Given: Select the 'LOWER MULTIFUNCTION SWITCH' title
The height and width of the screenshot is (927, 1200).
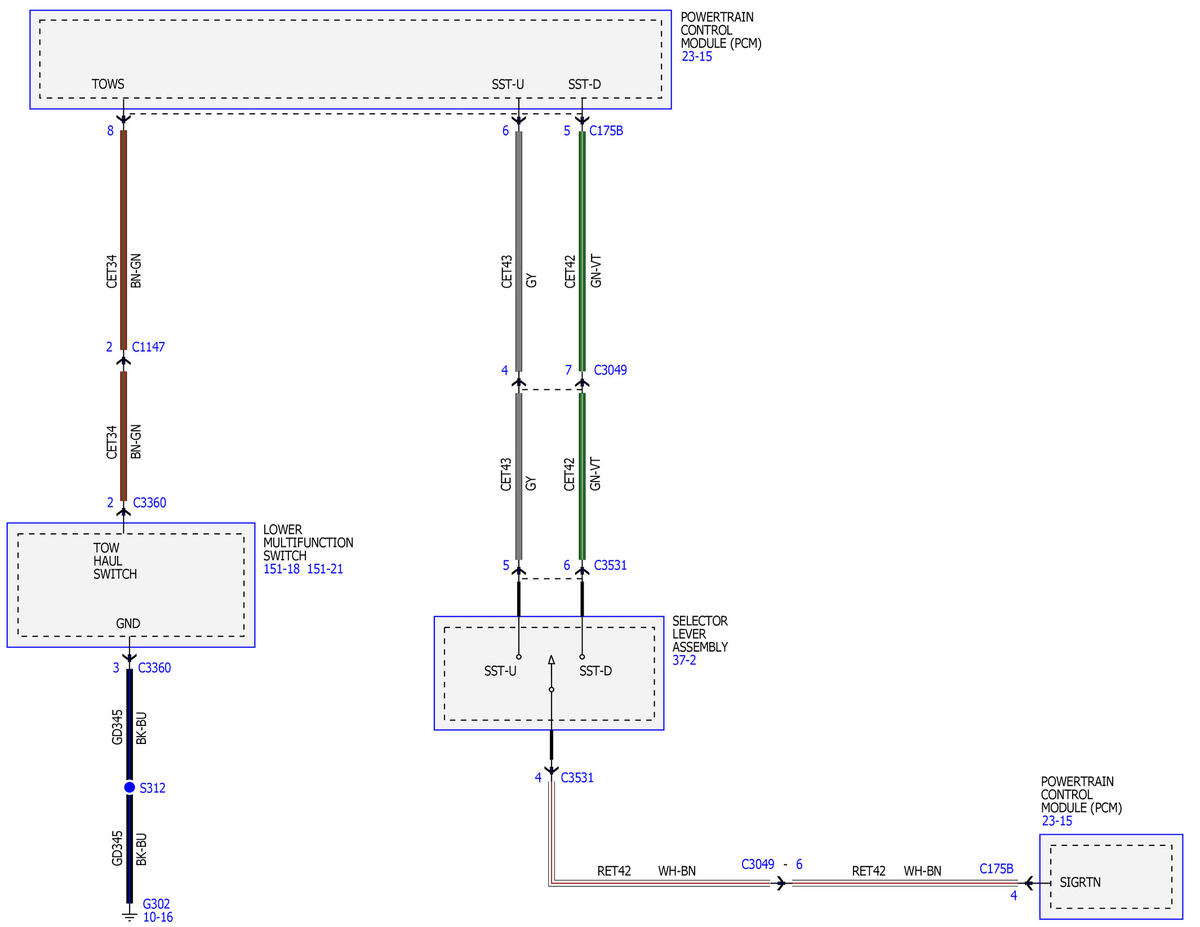Looking at the screenshot, I should click(308, 542).
